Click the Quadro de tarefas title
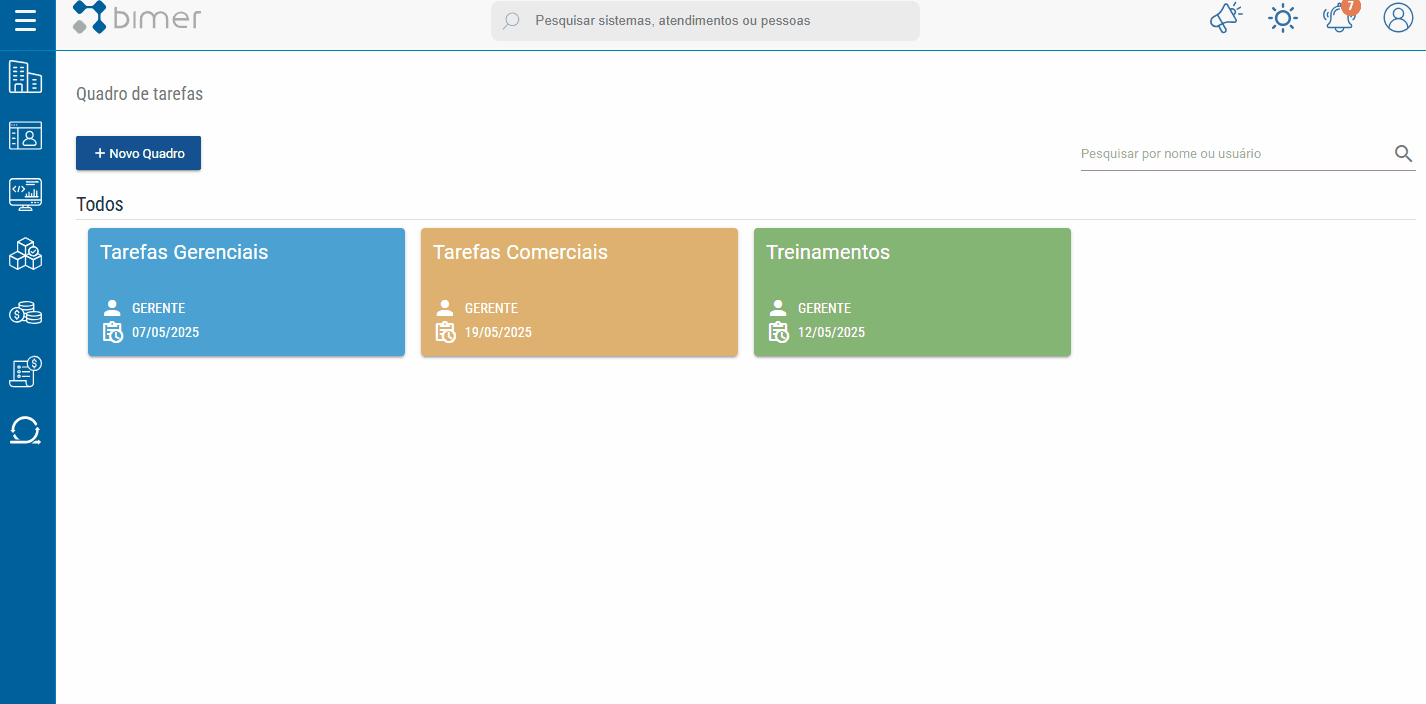This screenshot has width=1426, height=704. pyautogui.click(x=139, y=94)
